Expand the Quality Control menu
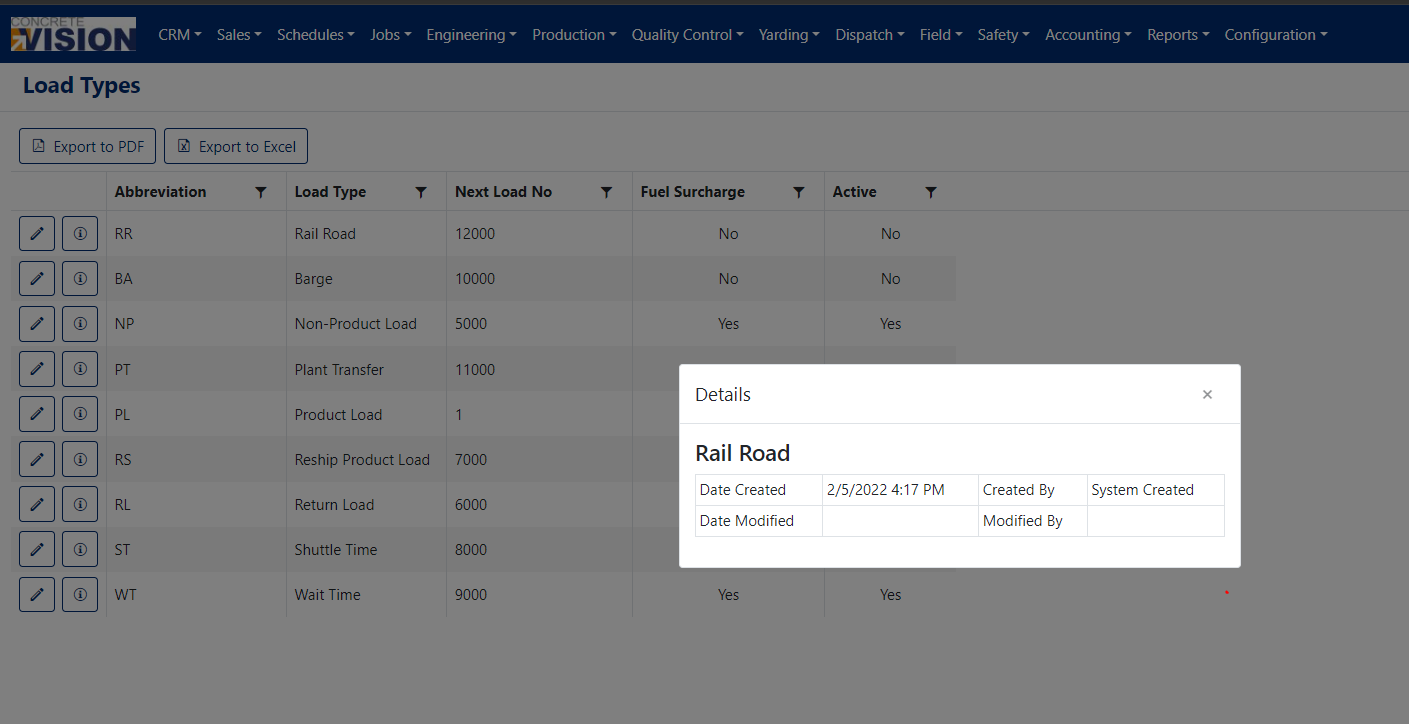Viewport: 1409px width, 724px height. pos(687,34)
